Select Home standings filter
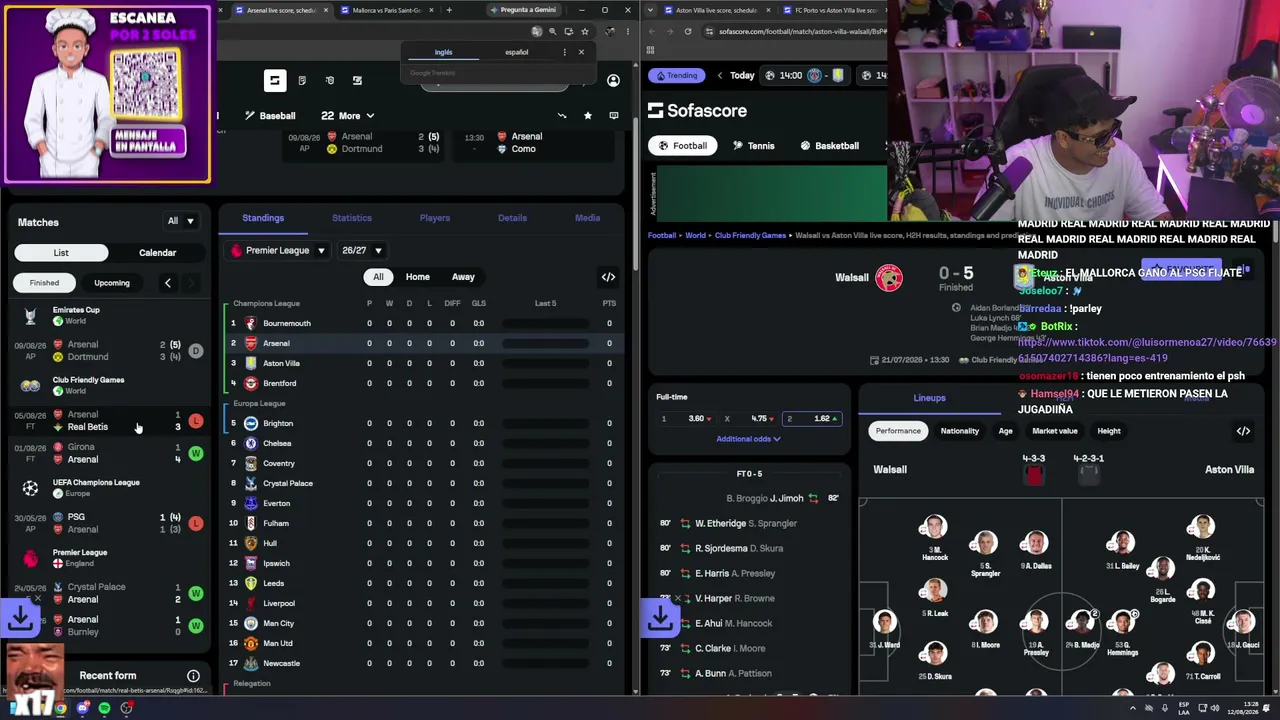1280x720 pixels. 418,277
